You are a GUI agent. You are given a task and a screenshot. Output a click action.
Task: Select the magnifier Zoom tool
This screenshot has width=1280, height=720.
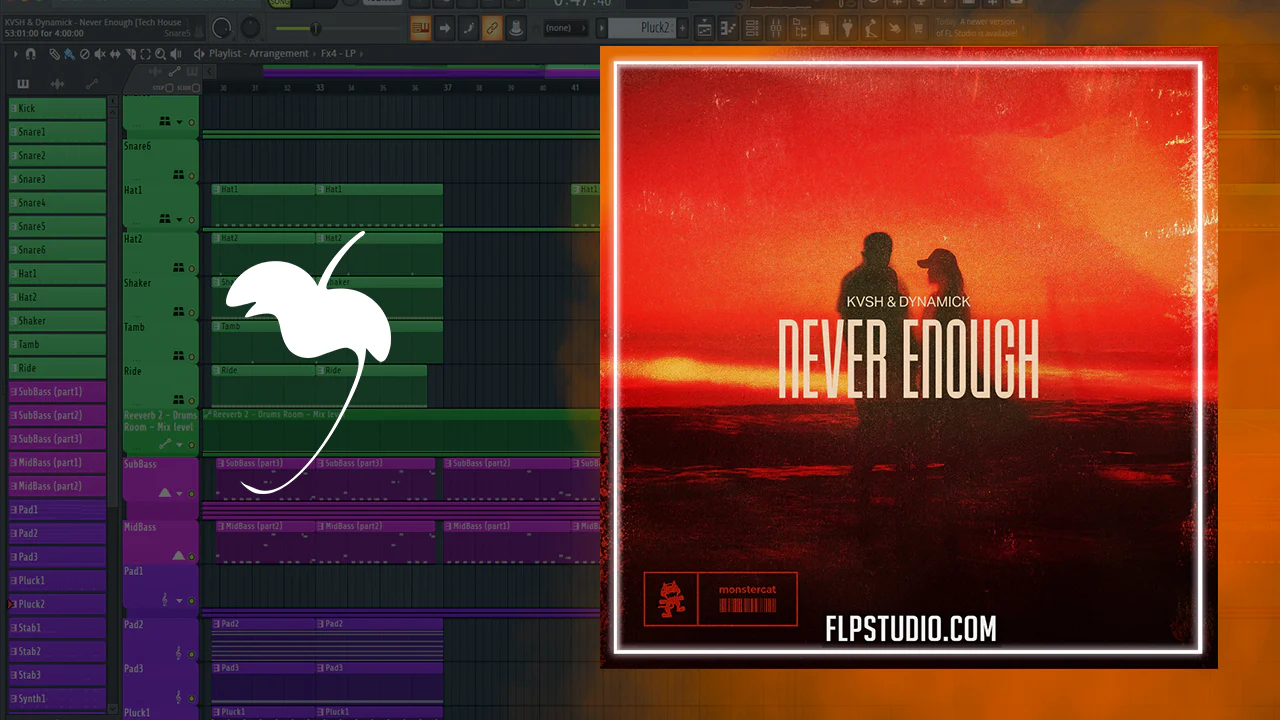tap(161, 53)
